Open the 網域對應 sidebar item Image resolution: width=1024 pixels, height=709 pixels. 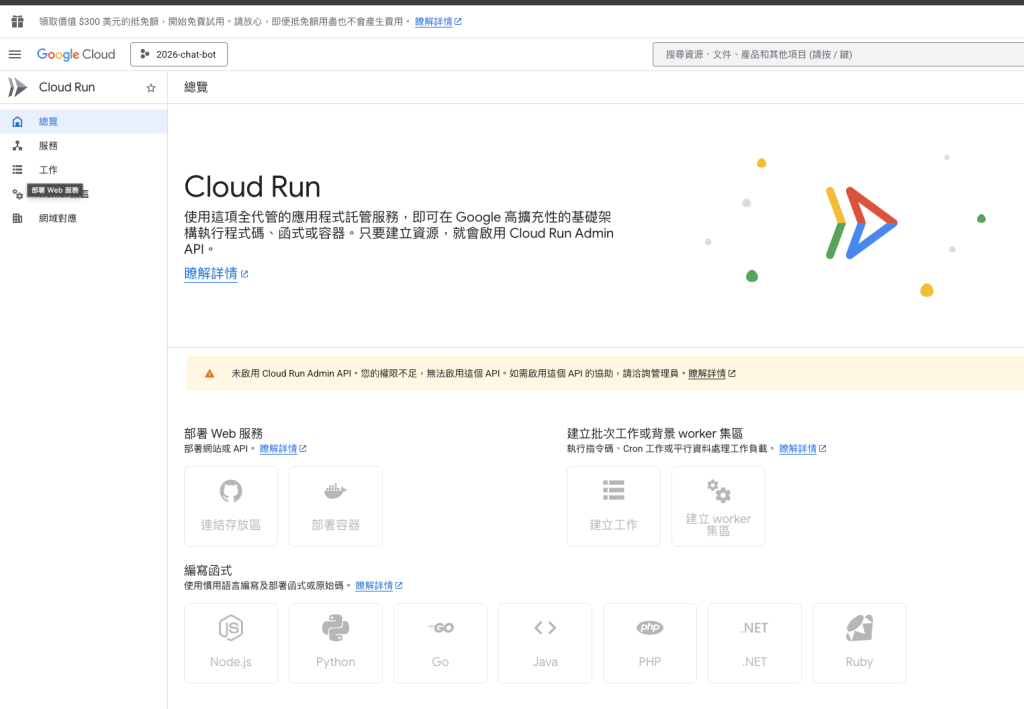pyautogui.click(x=84, y=218)
